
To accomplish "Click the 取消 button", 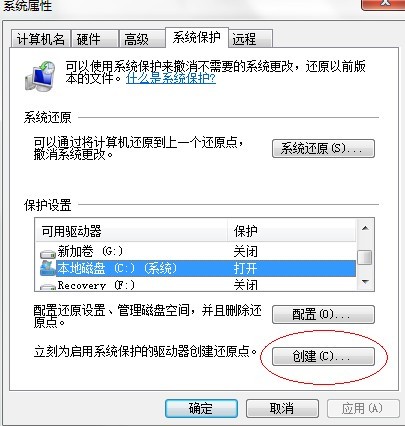I will coord(282,408).
